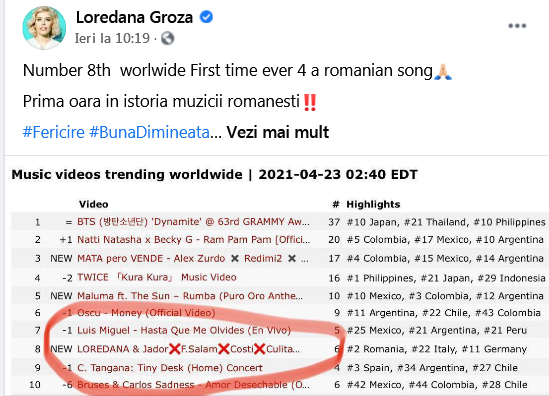The image size is (549, 396).
Task: Click the blue verified badge
Action: click(x=206, y=17)
